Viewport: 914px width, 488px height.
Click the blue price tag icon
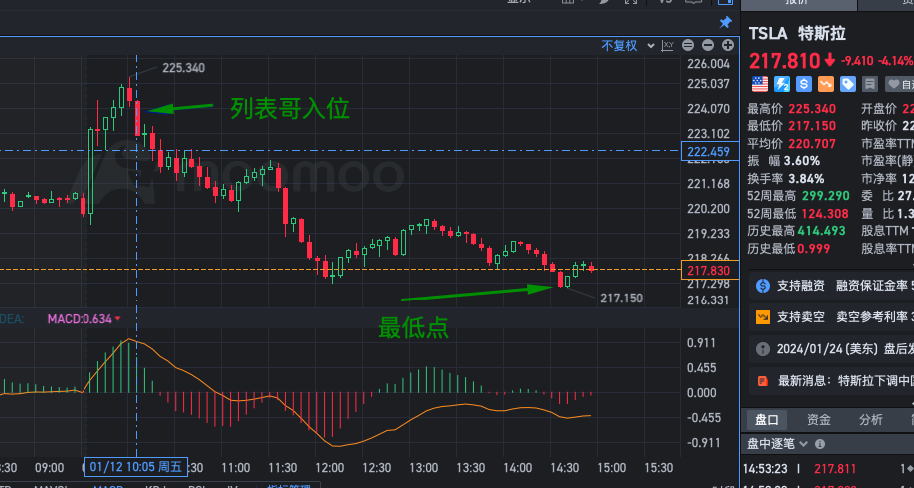click(x=848, y=85)
